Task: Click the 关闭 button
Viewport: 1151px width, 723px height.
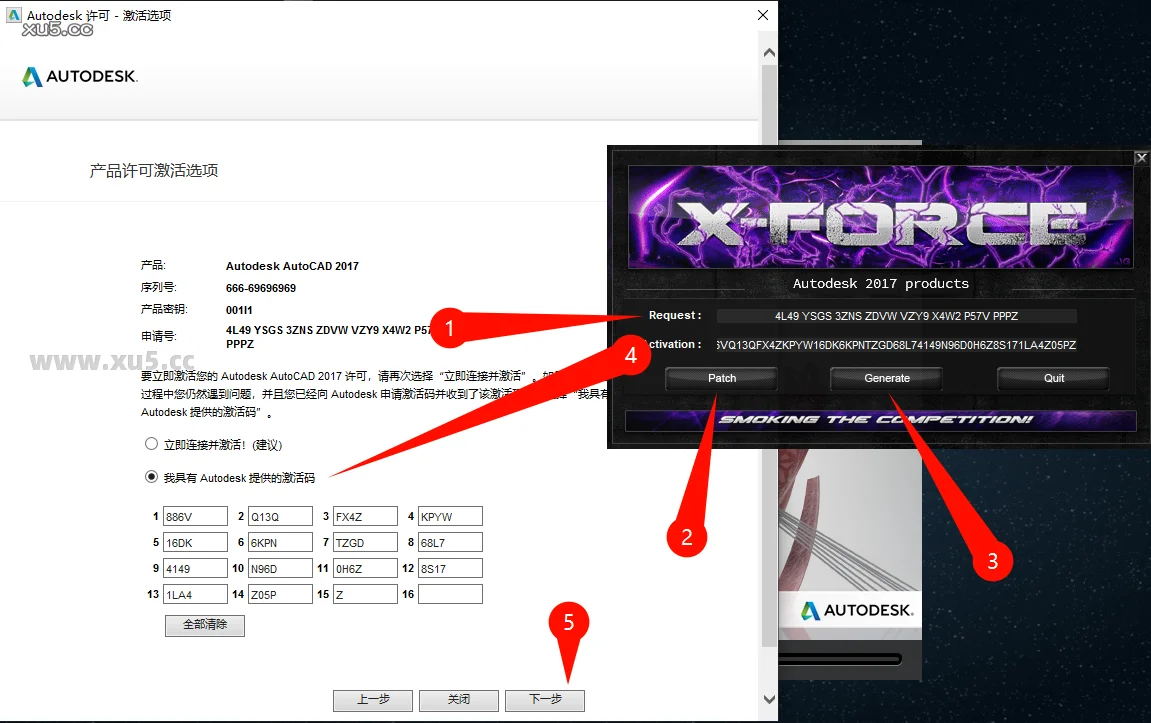Action: point(458,700)
